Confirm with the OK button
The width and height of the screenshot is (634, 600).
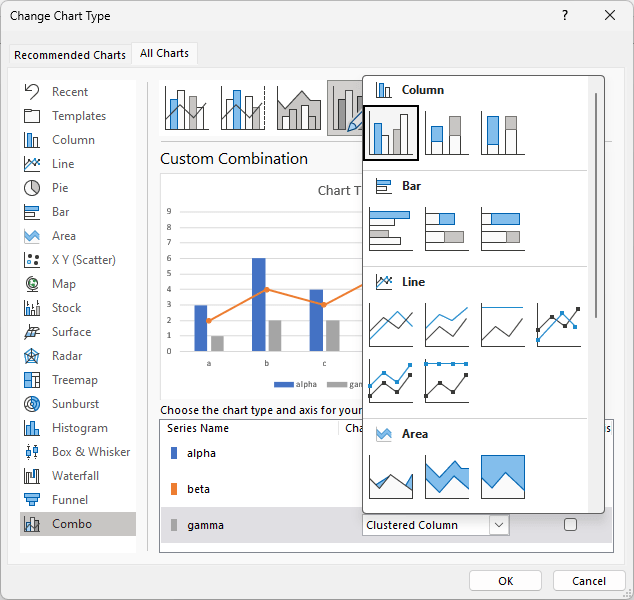pos(505,581)
